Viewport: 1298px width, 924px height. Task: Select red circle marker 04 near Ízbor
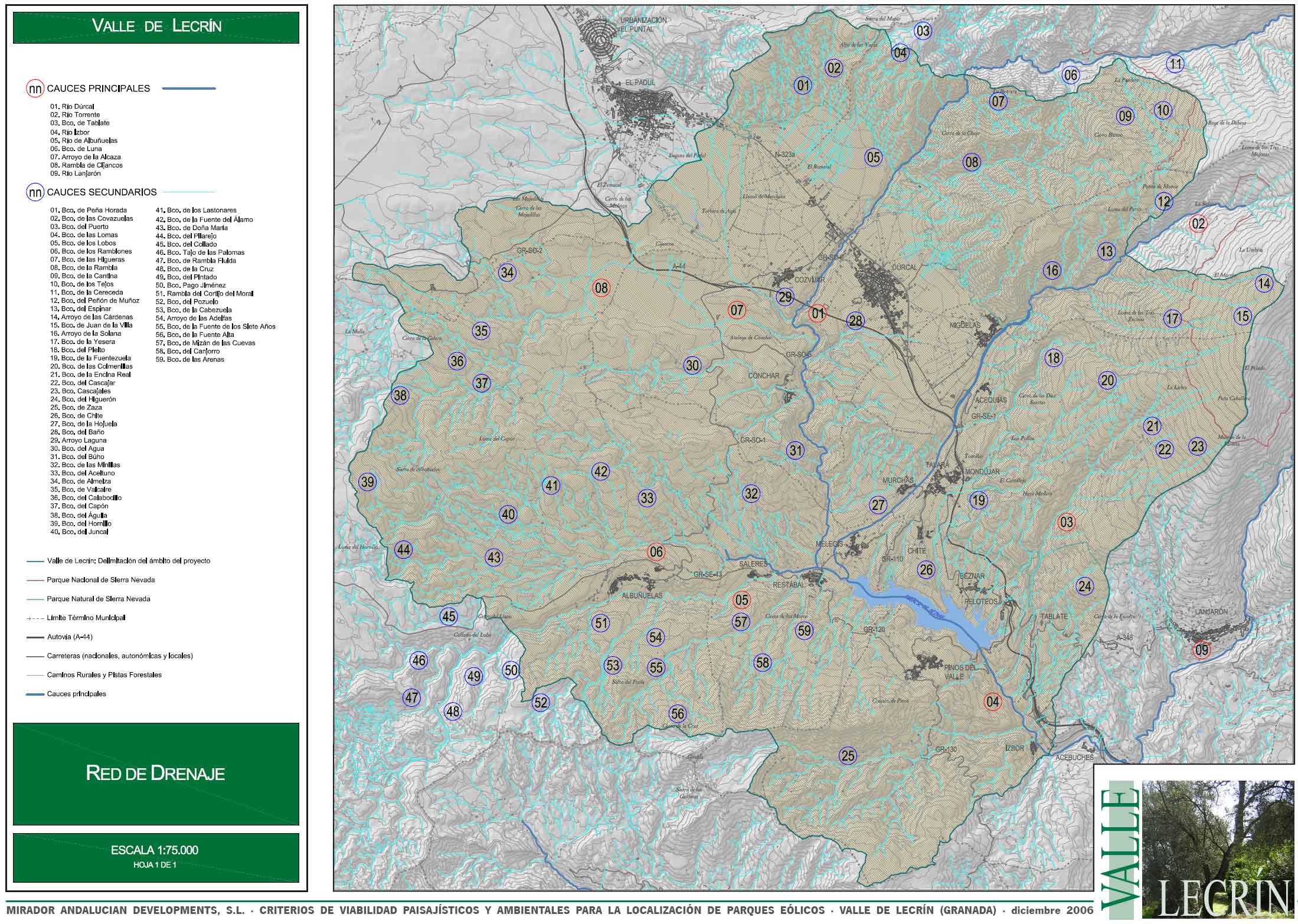click(x=993, y=702)
